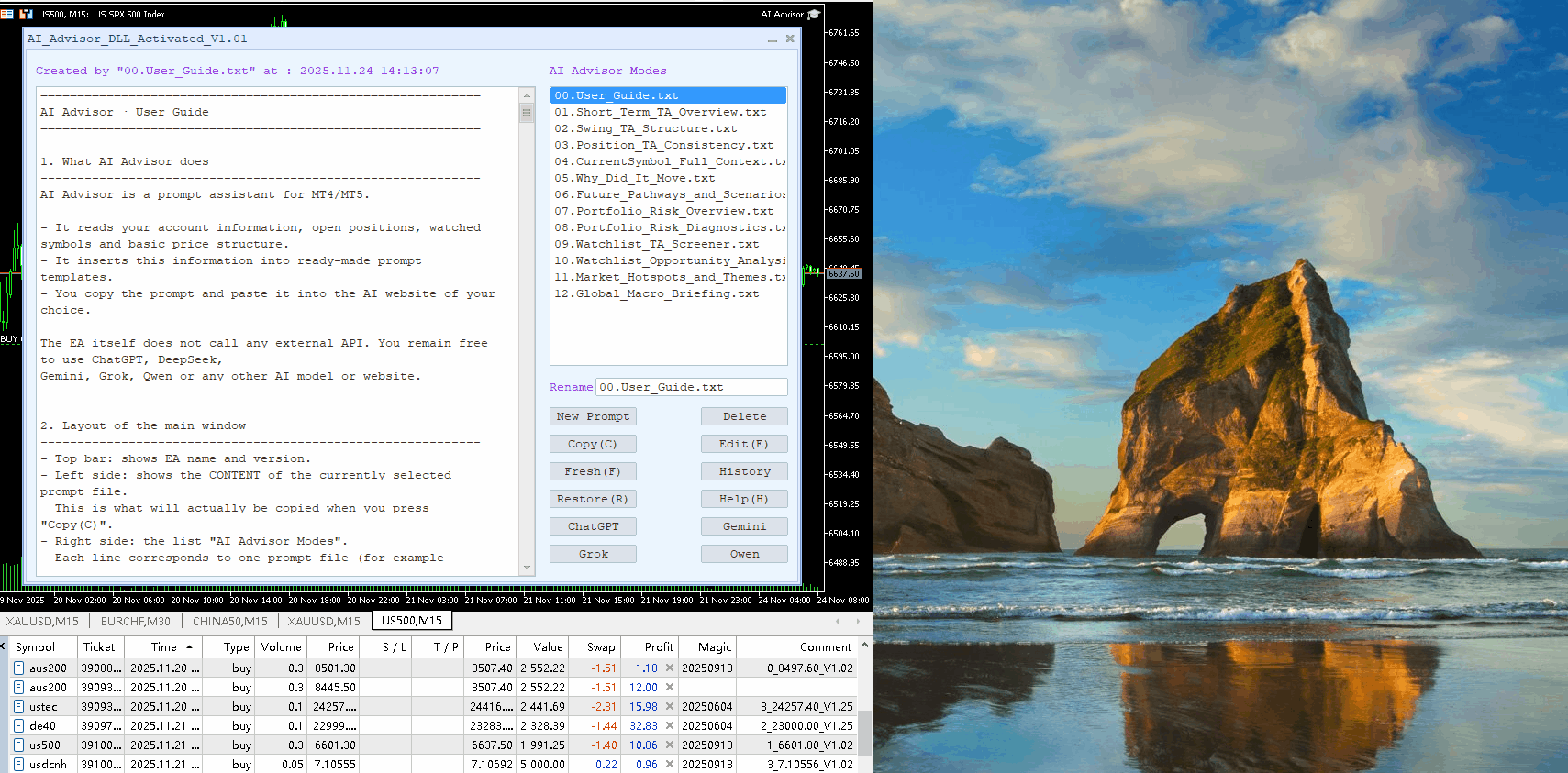Click the chart tabs right scroll arrow
The image size is (1568, 773).
pos(858,622)
